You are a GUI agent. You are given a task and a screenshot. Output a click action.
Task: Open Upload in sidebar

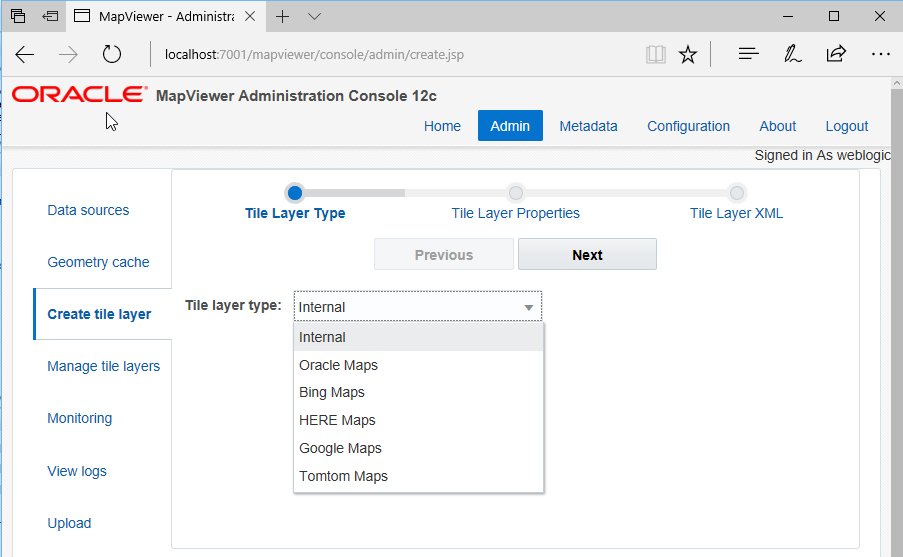[69, 523]
